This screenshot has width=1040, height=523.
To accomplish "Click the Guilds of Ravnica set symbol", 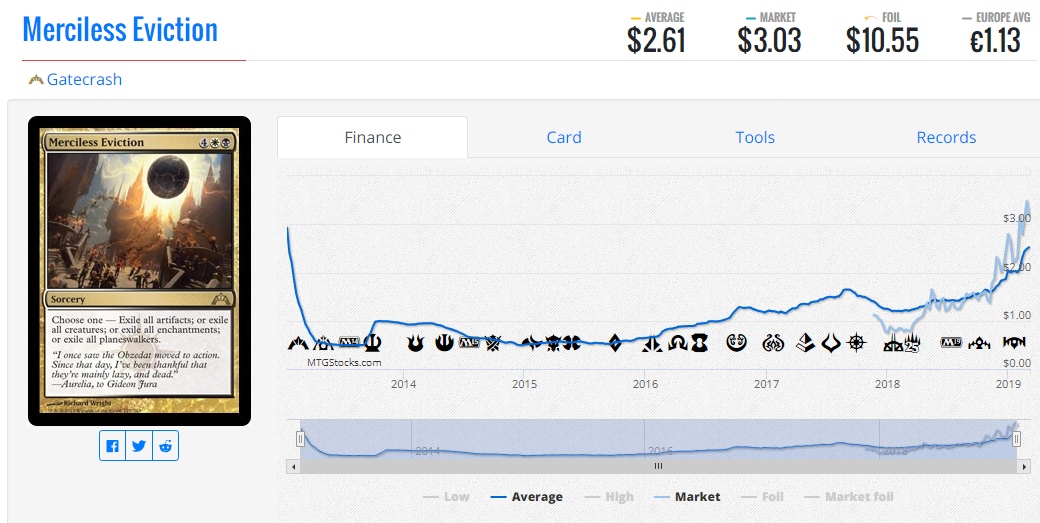I will (x=979, y=343).
